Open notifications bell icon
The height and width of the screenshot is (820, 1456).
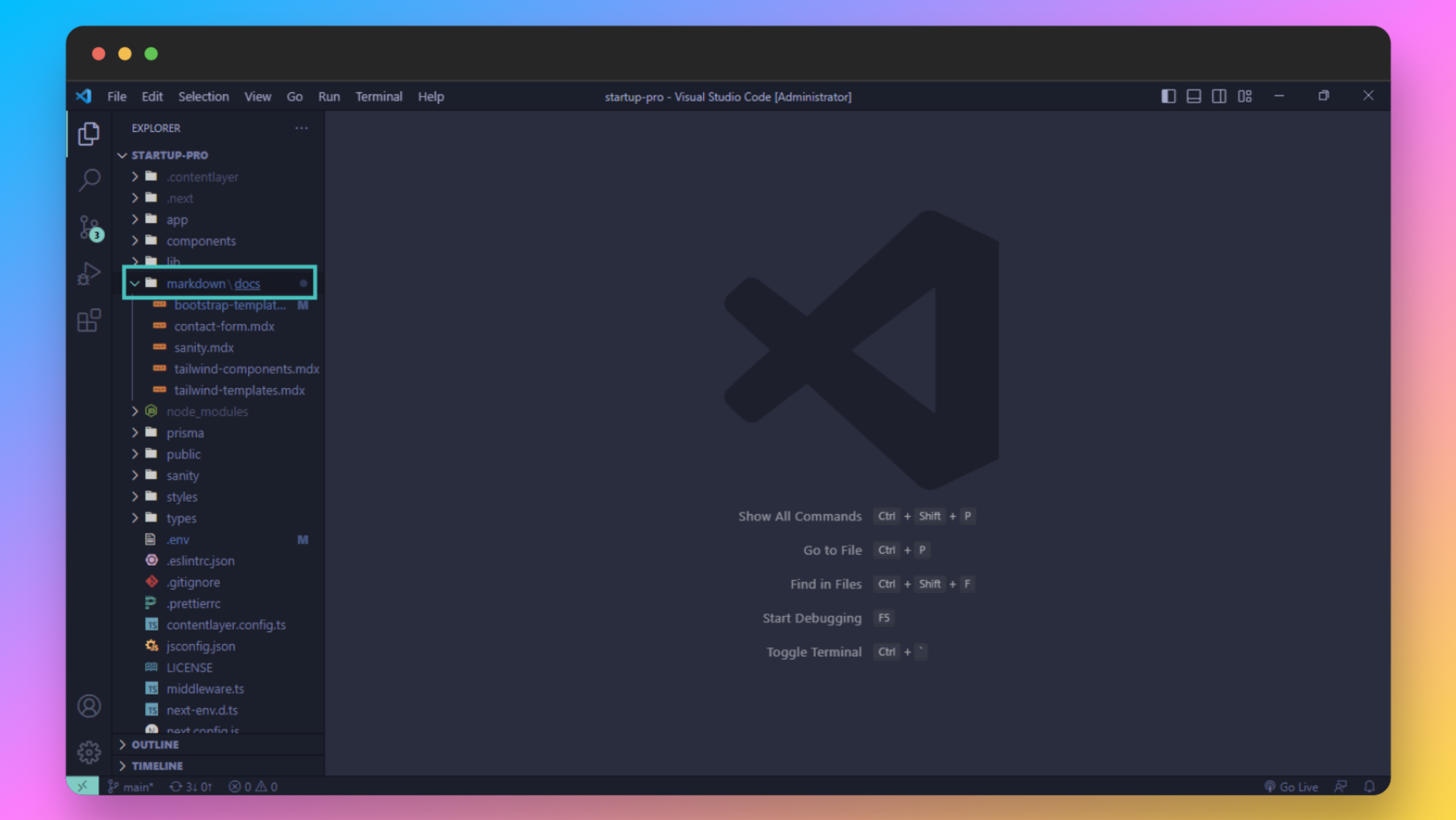click(1369, 787)
